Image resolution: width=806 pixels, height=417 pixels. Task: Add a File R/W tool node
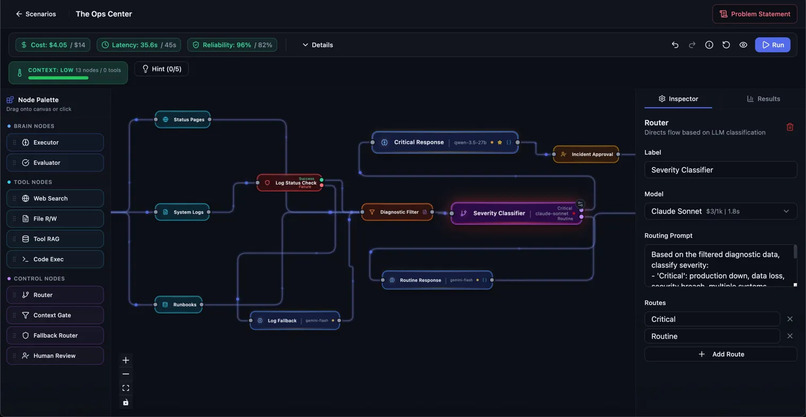[55, 219]
